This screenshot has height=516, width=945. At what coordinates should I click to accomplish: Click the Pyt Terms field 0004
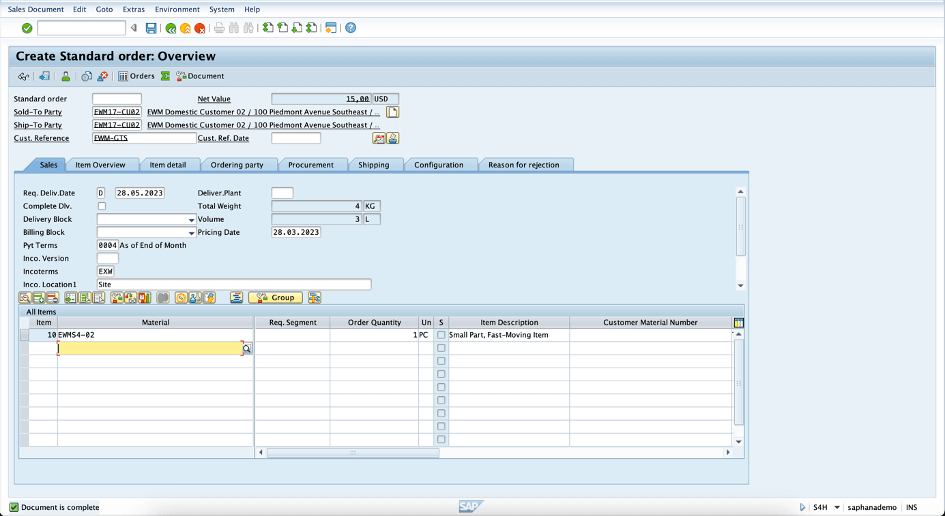pos(107,245)
